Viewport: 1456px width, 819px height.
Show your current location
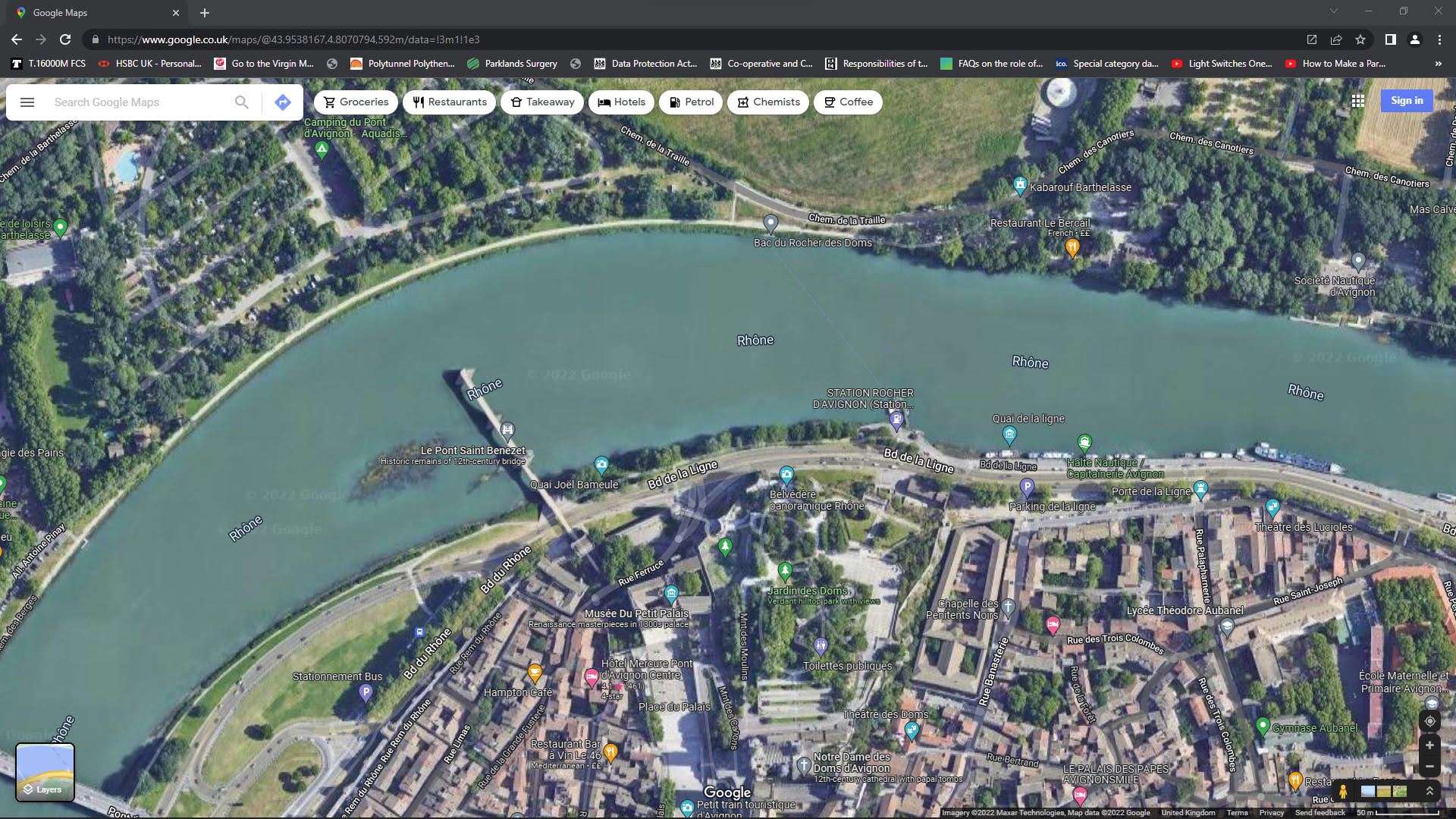[1429, 721]
